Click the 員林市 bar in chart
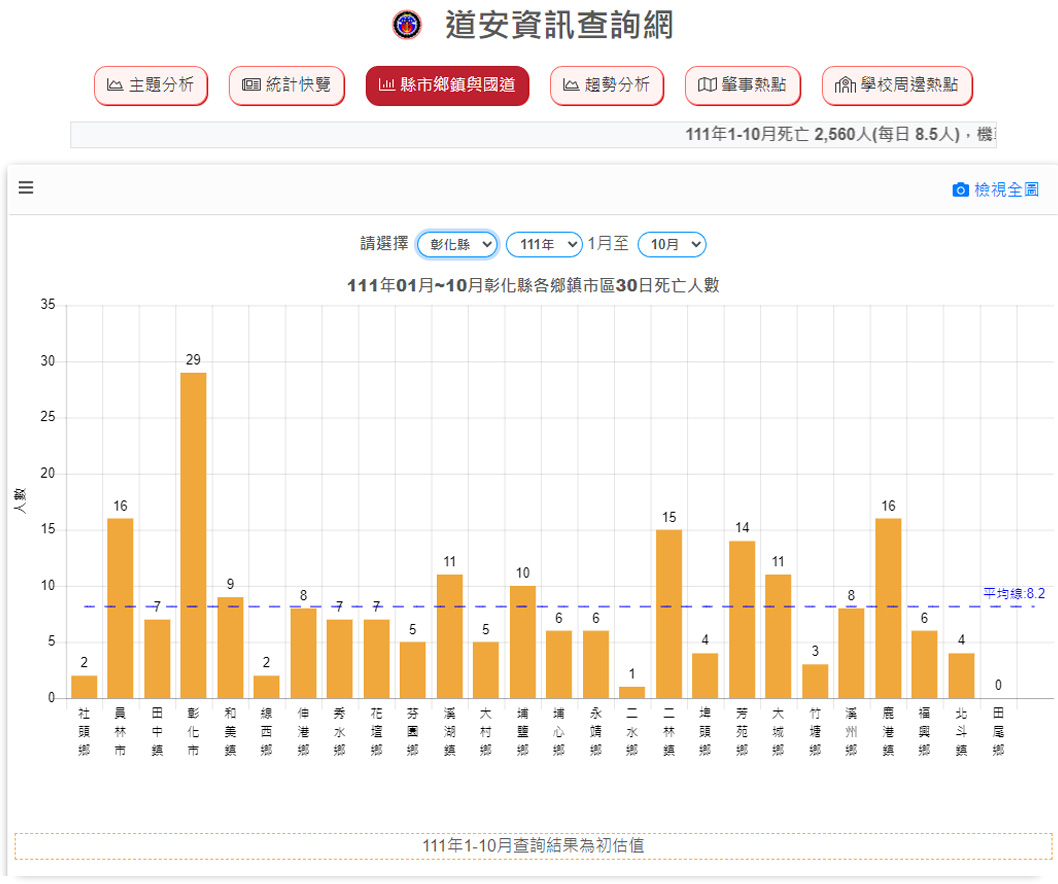 pyautogui.click(x=120, y=608)
